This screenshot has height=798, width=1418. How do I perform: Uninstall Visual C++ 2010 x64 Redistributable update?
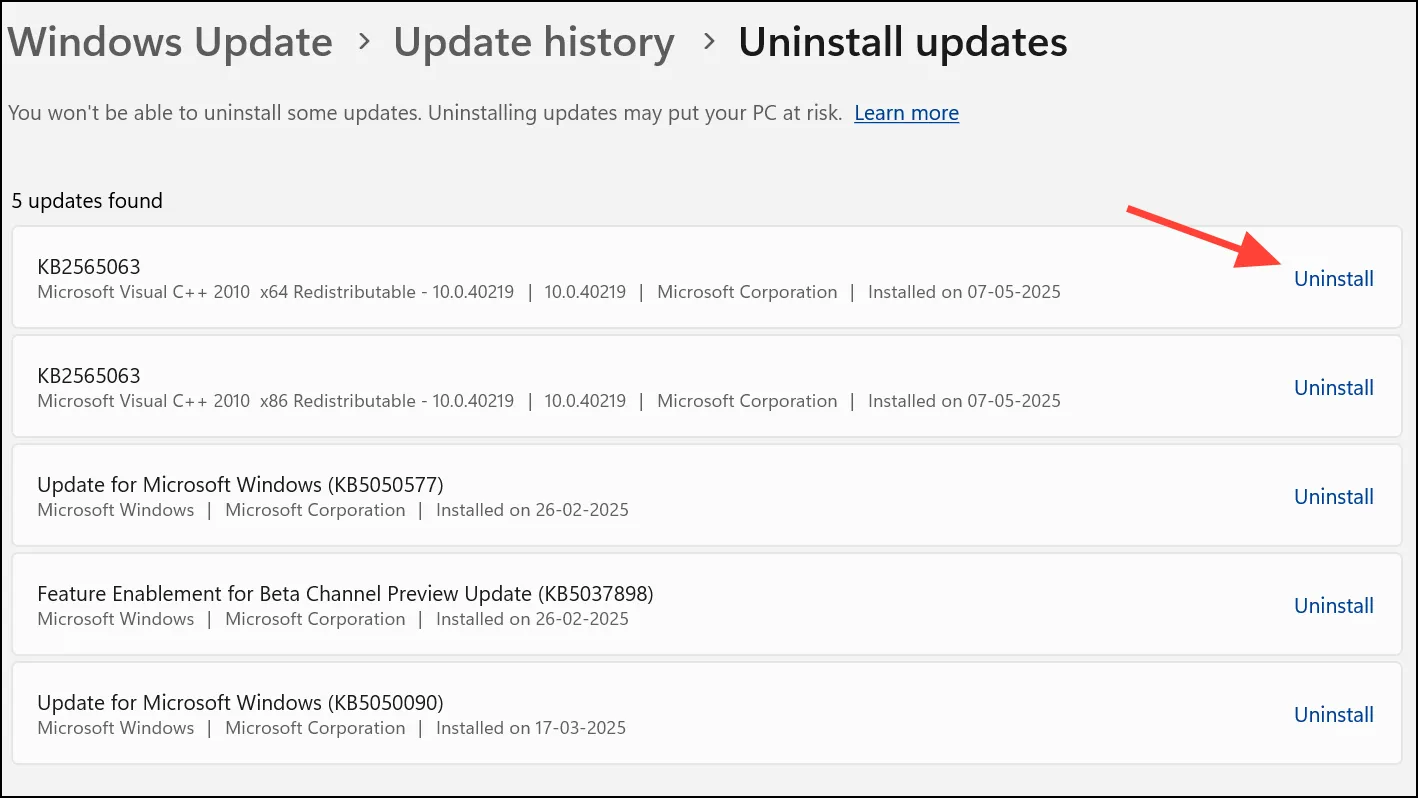pos(1334,279)
